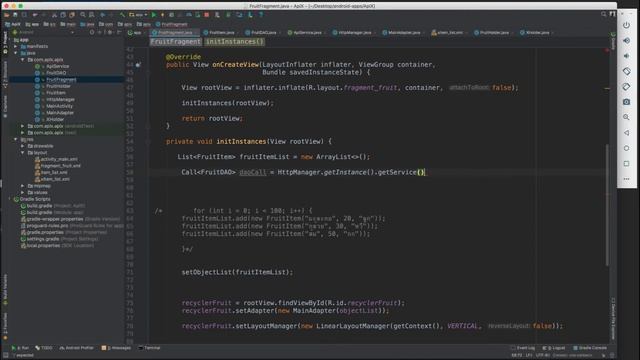Image resolution: width=640 pixels, height=360 pixels.
Task: Select FruitDAO in project tree
Action: point(56,73)
